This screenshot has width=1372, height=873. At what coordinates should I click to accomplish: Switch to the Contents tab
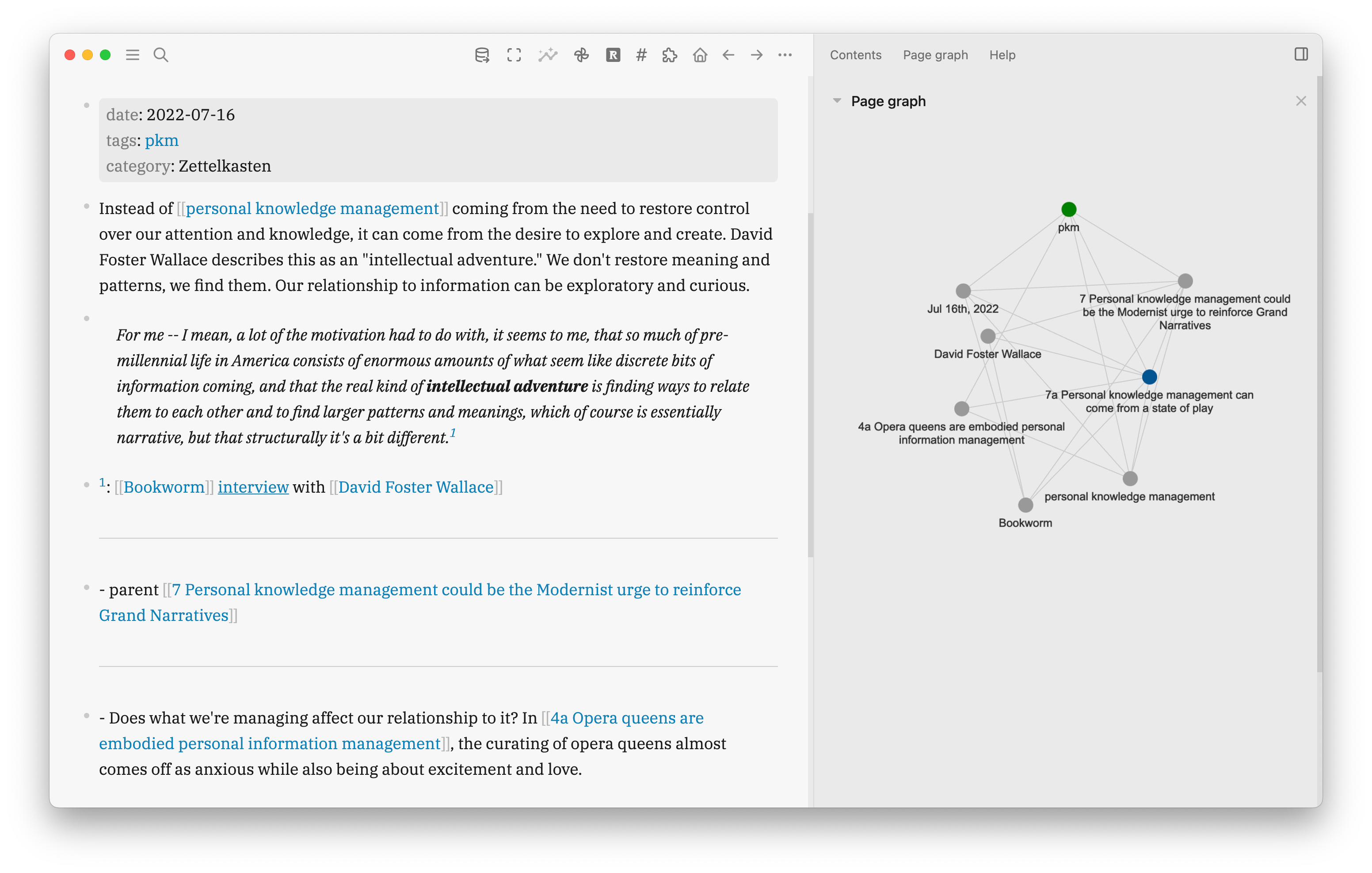pyautogui.click(x=855, y=55)
